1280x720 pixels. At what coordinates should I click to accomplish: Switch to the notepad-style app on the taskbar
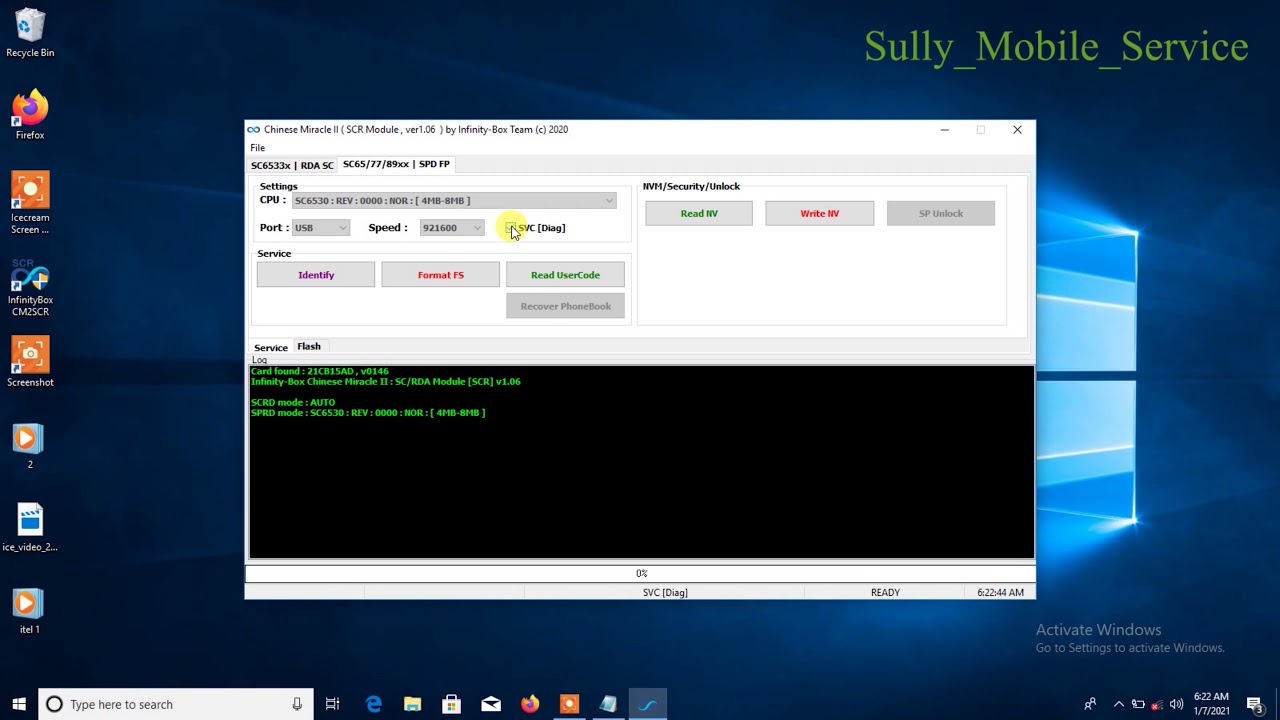(x=608, y=704)
